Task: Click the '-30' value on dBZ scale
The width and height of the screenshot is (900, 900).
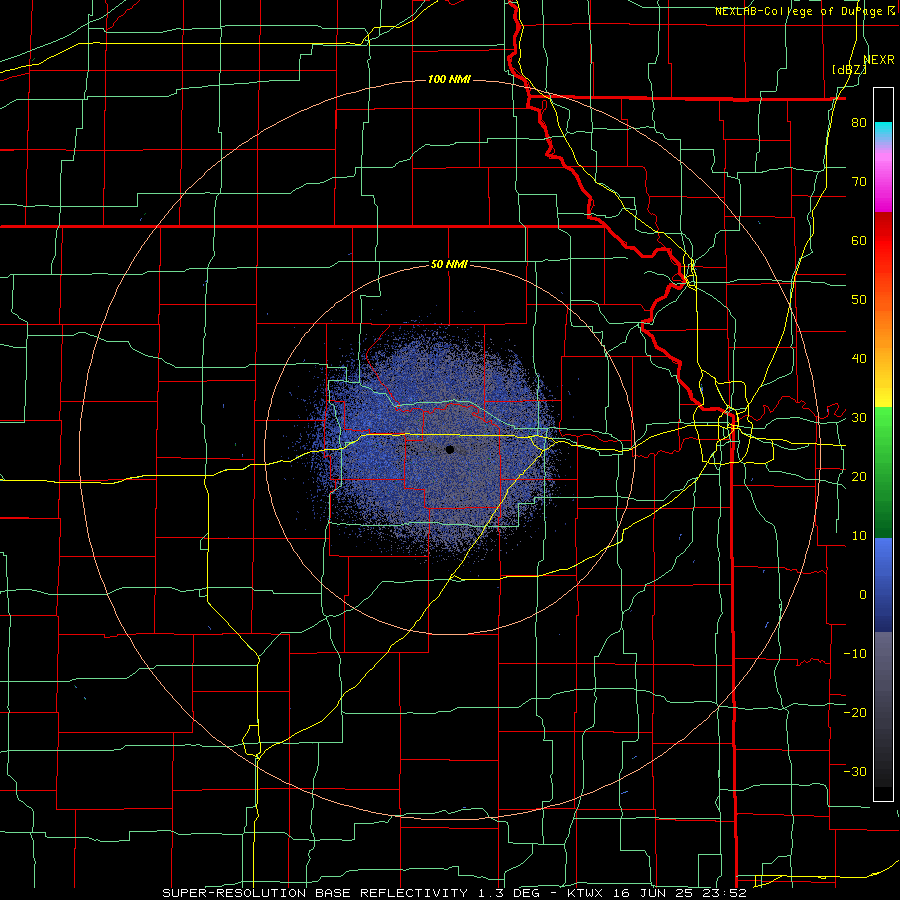Action: tap(855, 771)
